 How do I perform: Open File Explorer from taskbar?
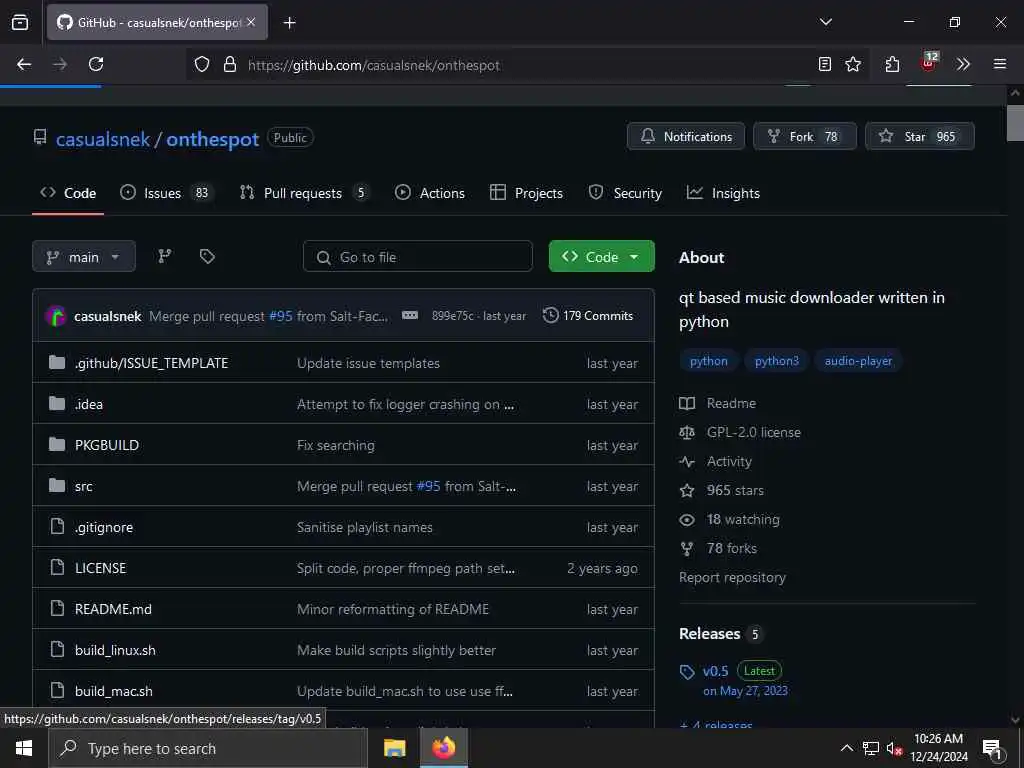pos(394,748)
